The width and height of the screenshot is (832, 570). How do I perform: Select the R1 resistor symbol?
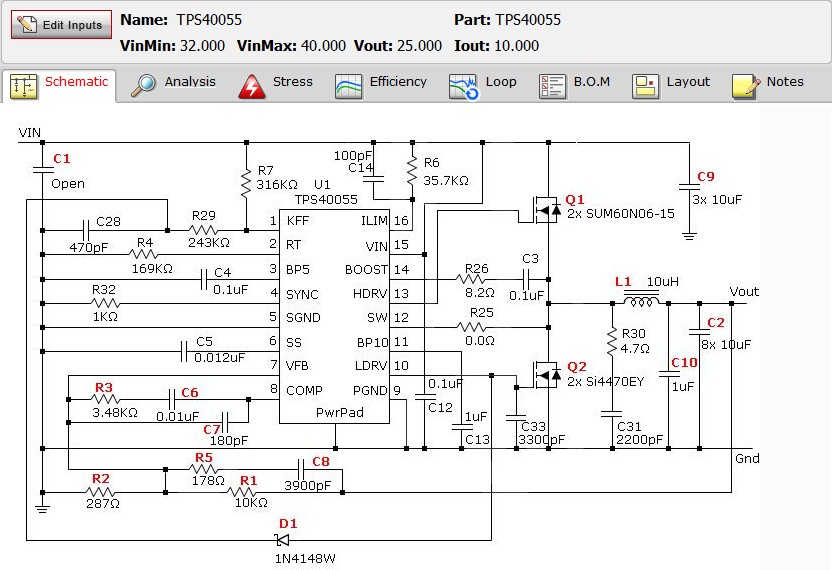[242, 493]
